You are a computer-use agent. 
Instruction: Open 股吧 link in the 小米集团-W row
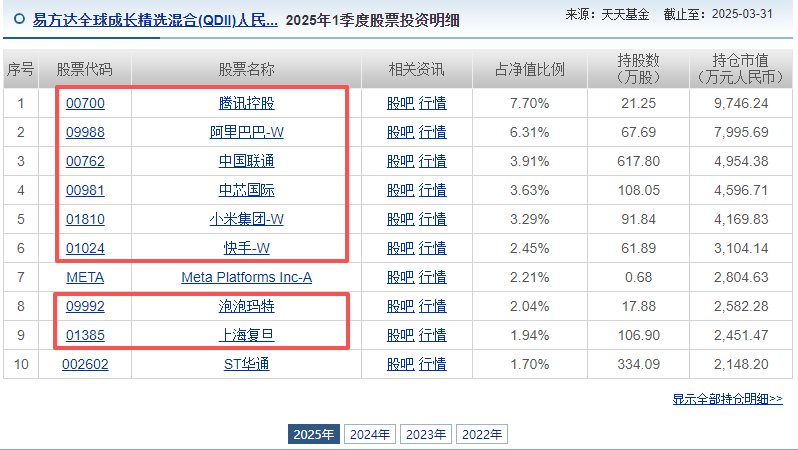[x=401, y=219]
